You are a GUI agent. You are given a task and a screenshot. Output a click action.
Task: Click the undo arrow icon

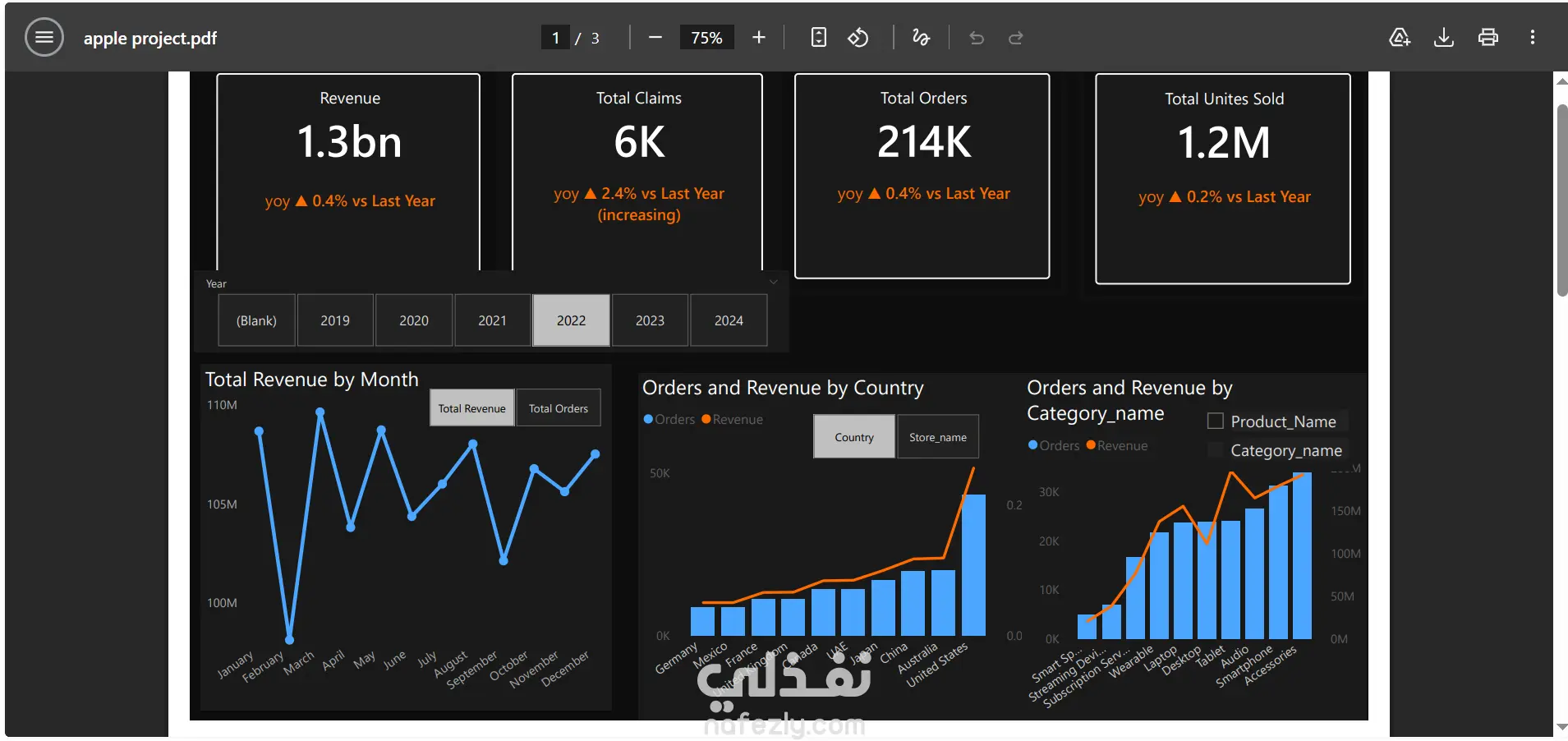(977, 38)
